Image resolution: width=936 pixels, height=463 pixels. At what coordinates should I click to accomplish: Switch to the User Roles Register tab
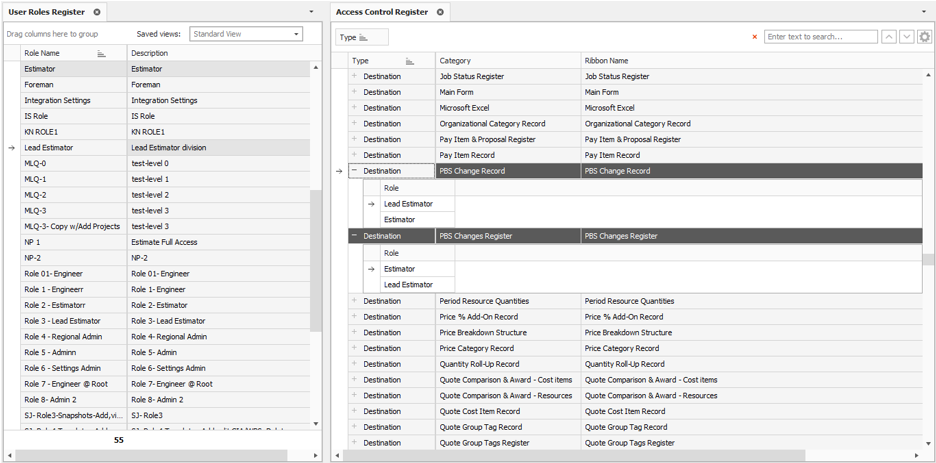[46, 12]
